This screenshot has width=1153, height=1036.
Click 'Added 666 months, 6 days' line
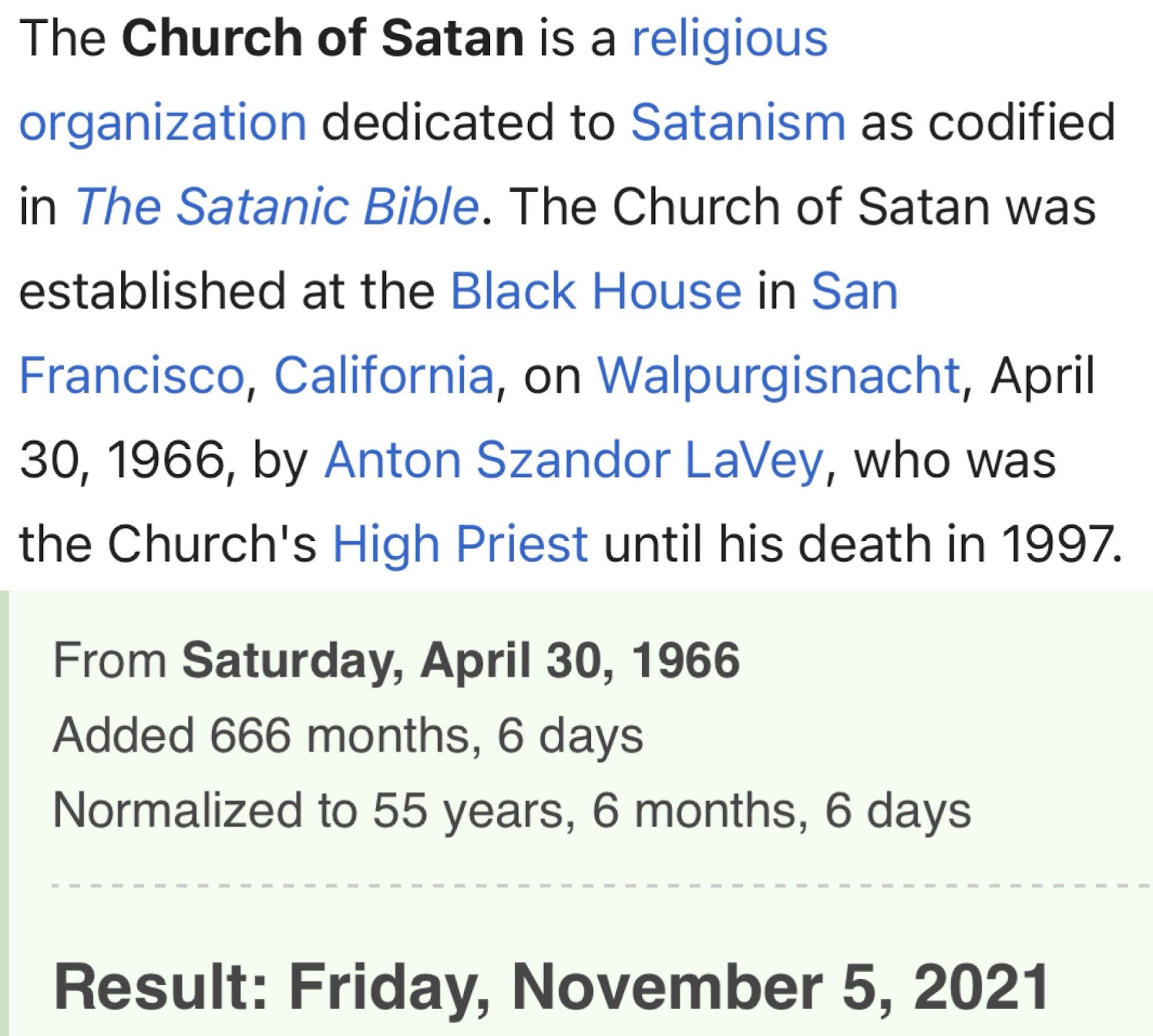click(348, 736)
